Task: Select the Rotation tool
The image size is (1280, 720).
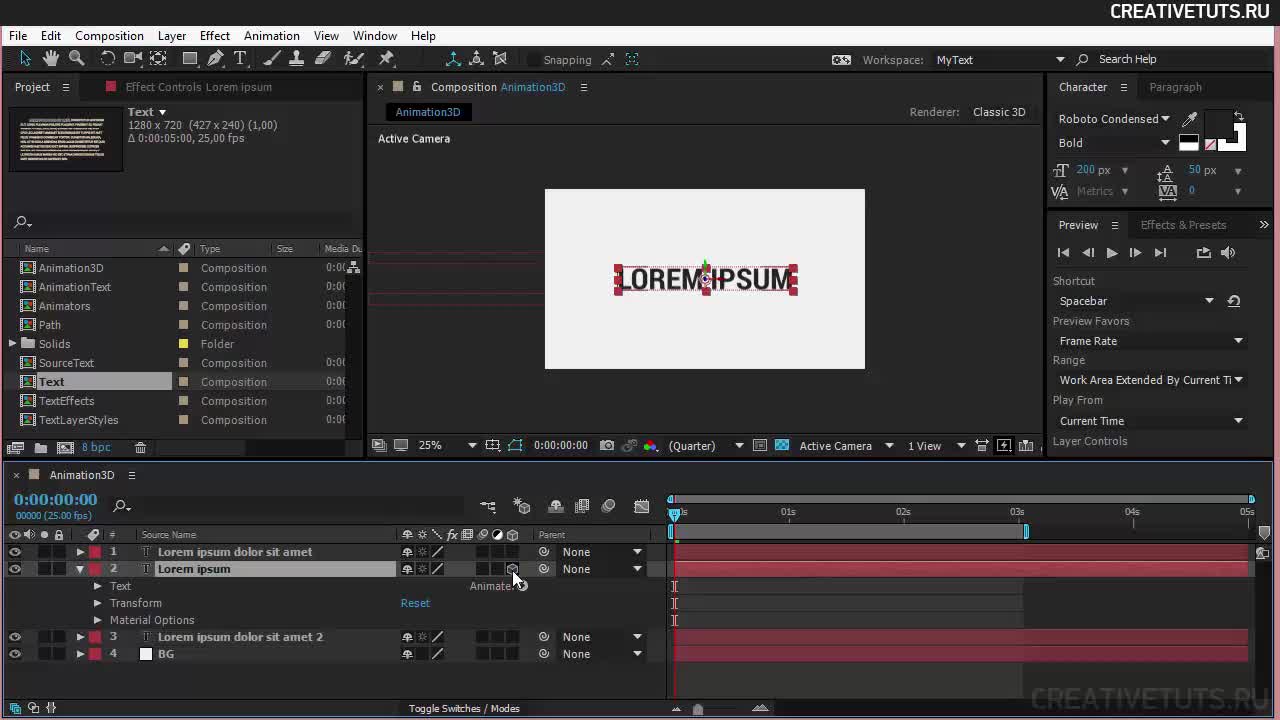Action: point(107,59)
